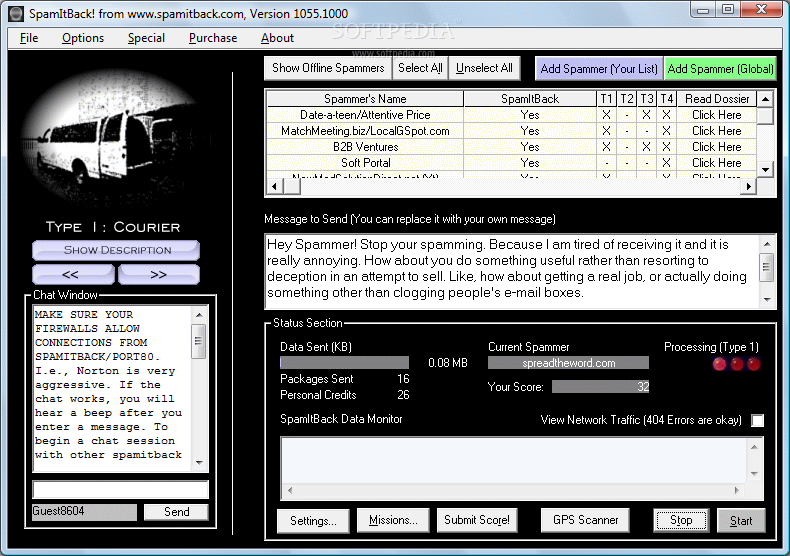
Task: Click the Stop button
Action: [x=681, y=520]
